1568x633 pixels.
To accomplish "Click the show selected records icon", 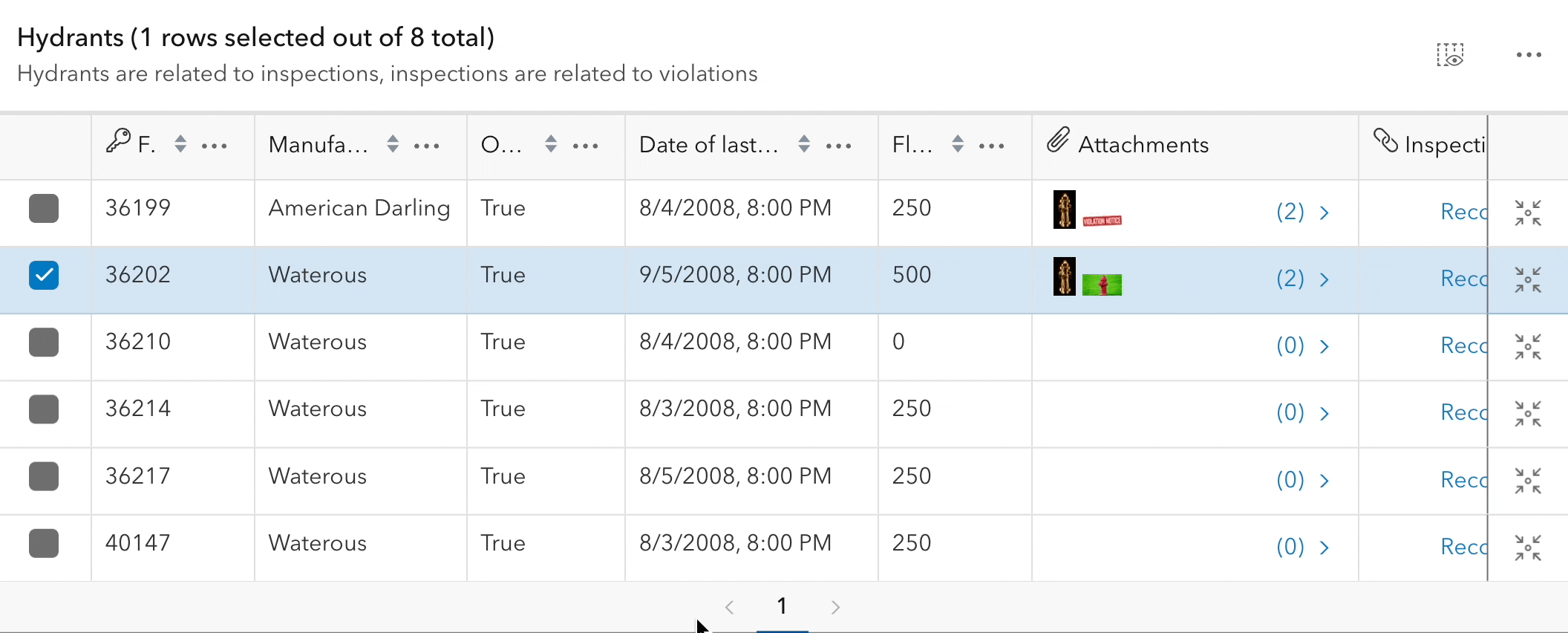I will pos(1449,55).
